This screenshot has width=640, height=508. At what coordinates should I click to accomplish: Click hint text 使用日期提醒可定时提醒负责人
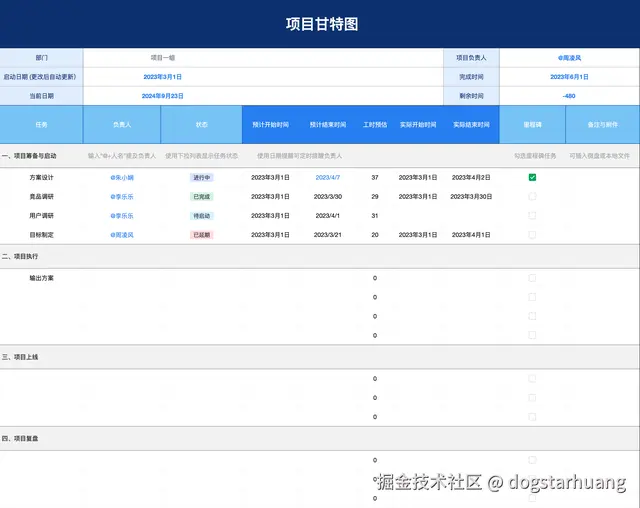click(300, 156)
